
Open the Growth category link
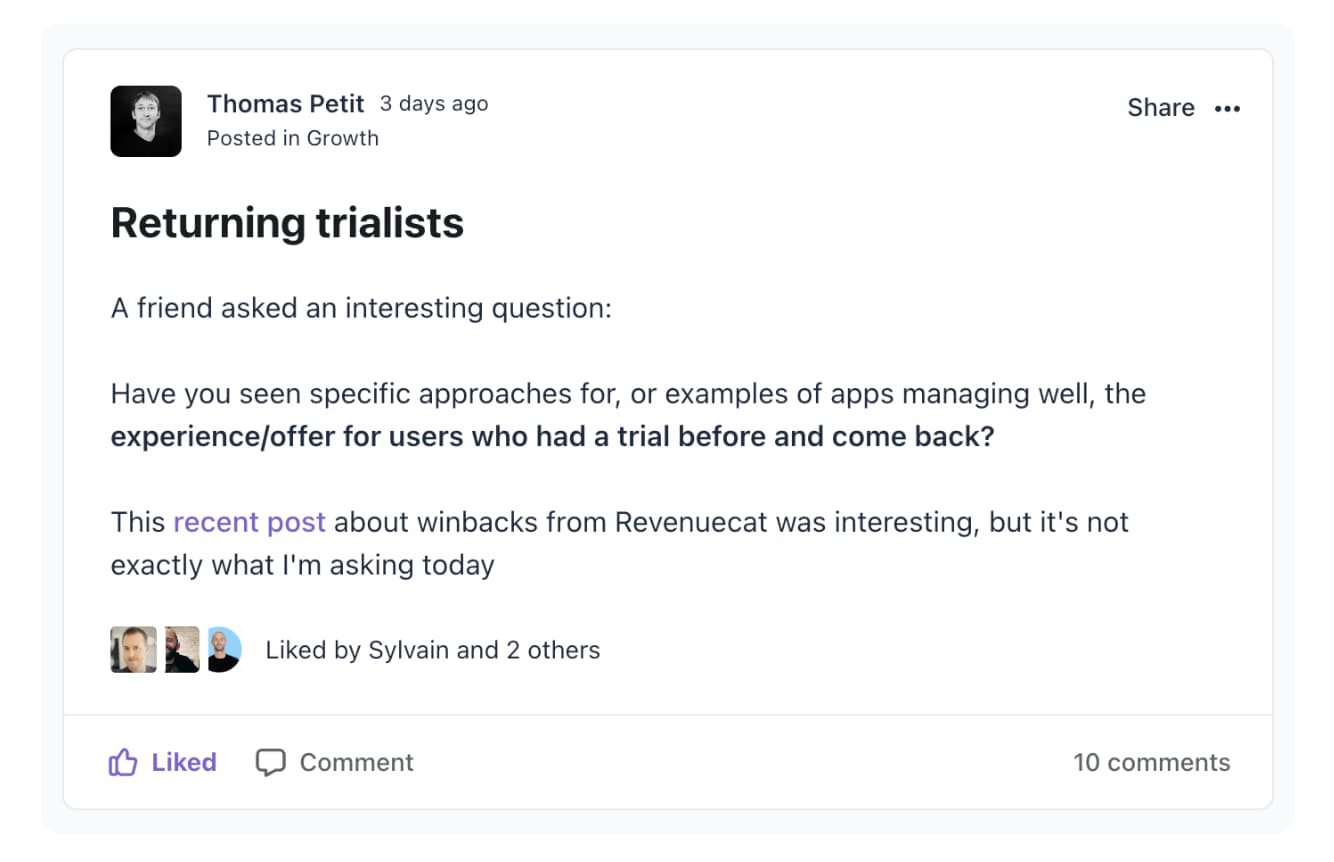tap(342, 138)
